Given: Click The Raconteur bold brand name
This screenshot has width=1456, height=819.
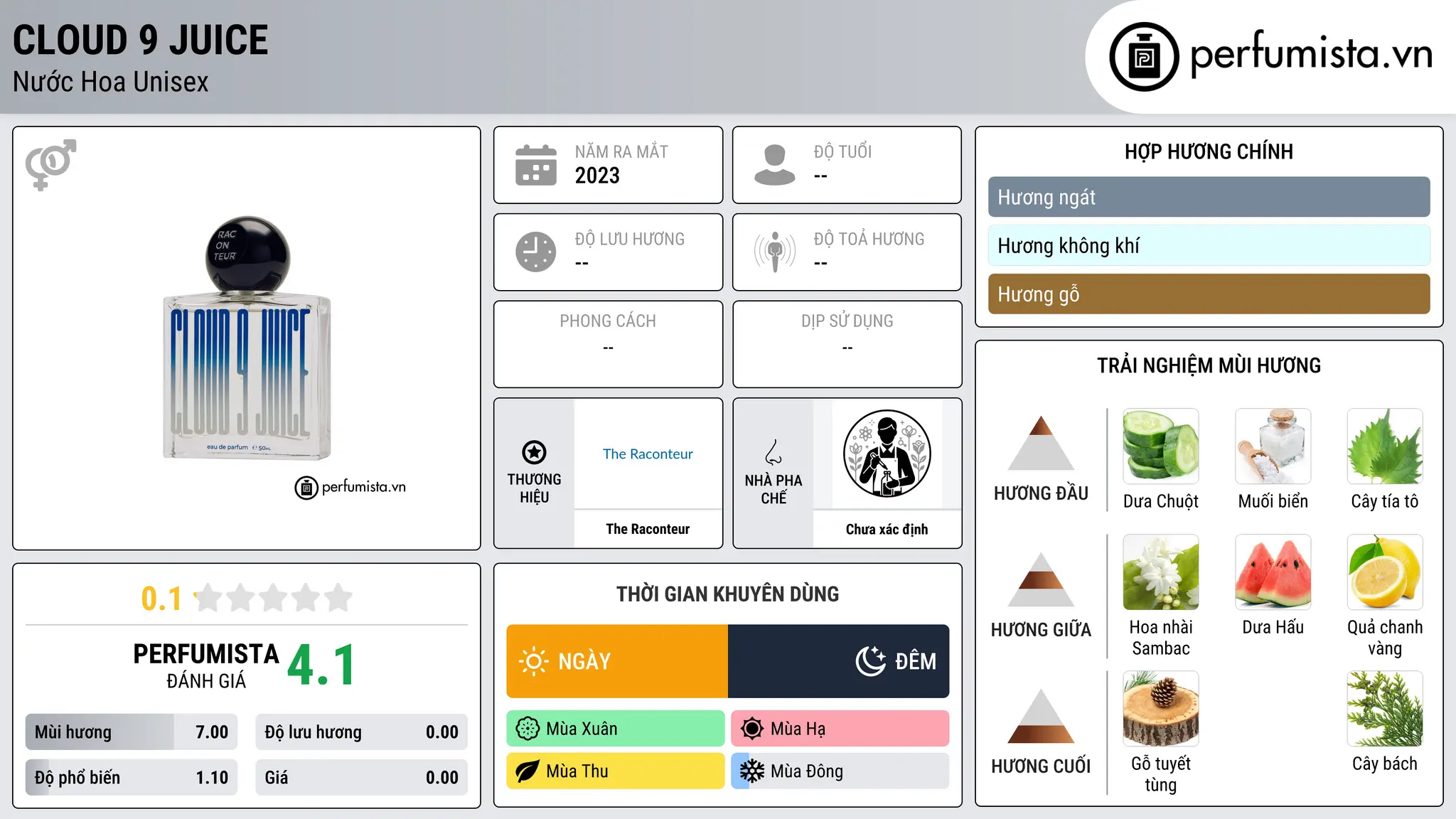Looking at the screenshot, I should click(648, 529).
